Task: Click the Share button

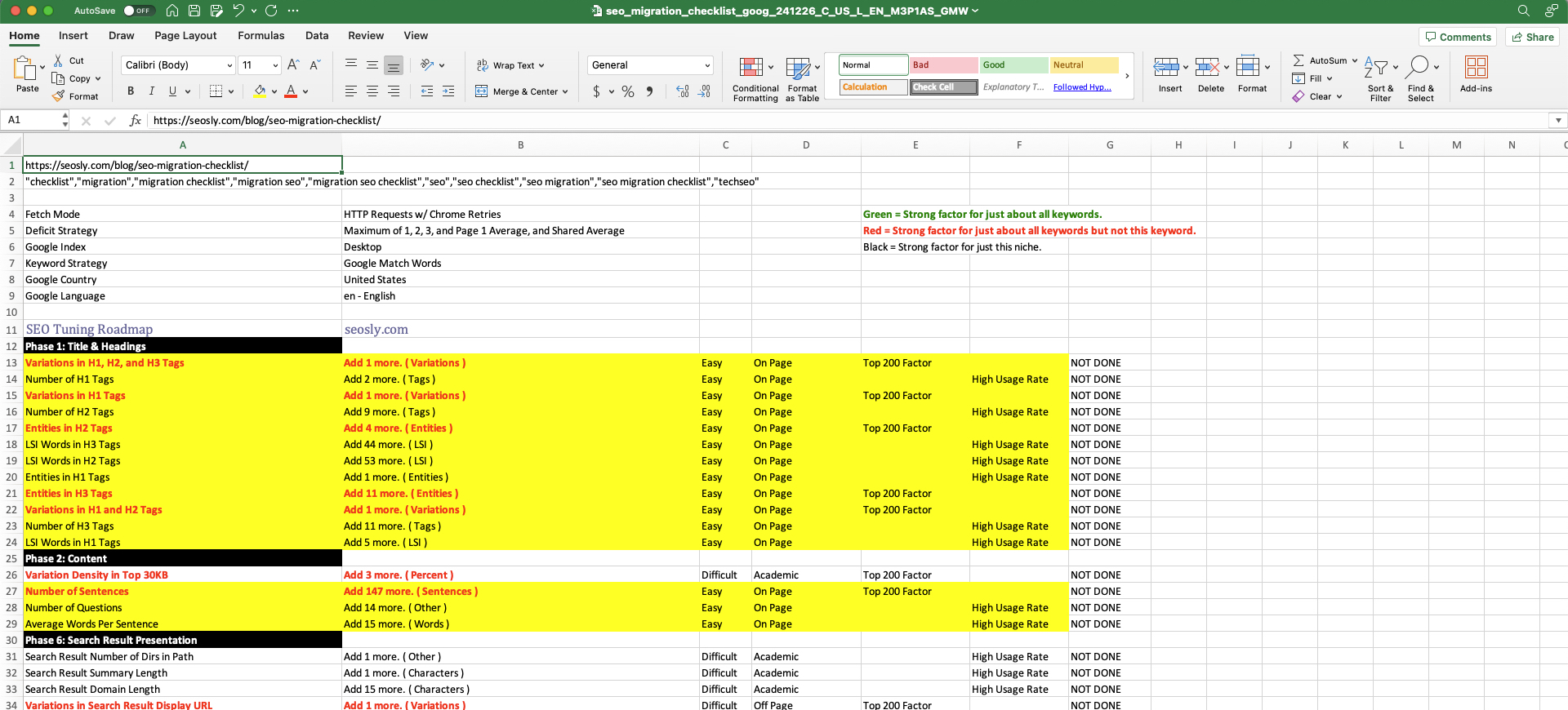Action: tap(1532, 37)
